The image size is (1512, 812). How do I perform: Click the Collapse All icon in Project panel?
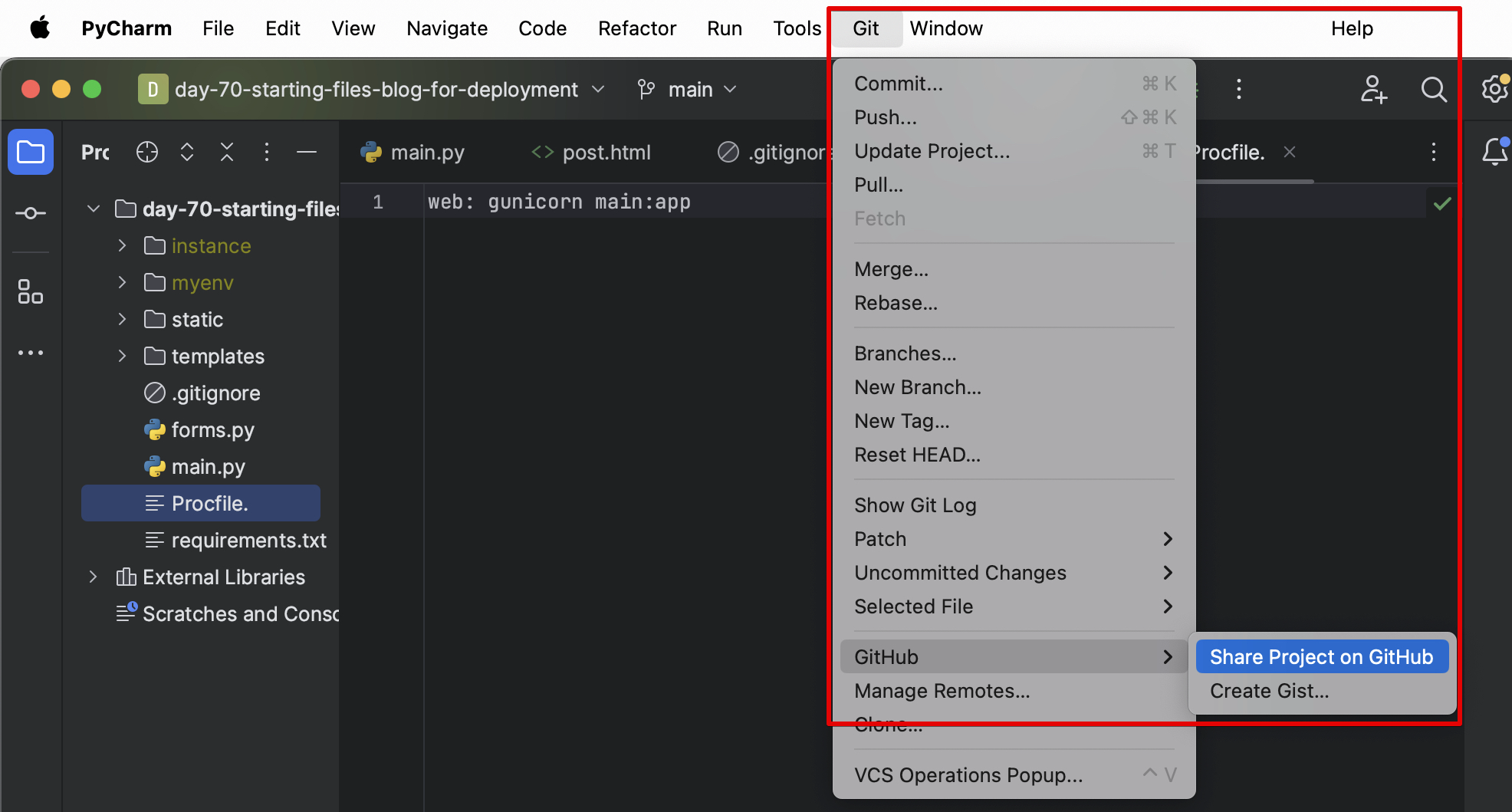227,152
